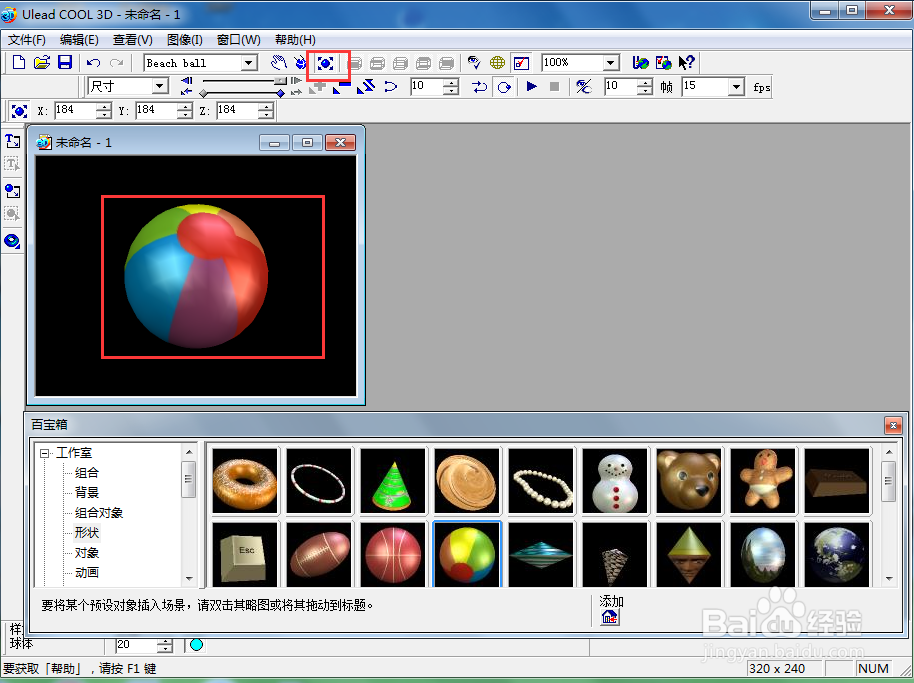The image size is (914, 683).
Task: Select the Move Object hand tool
Action: [x=279, y=62]
